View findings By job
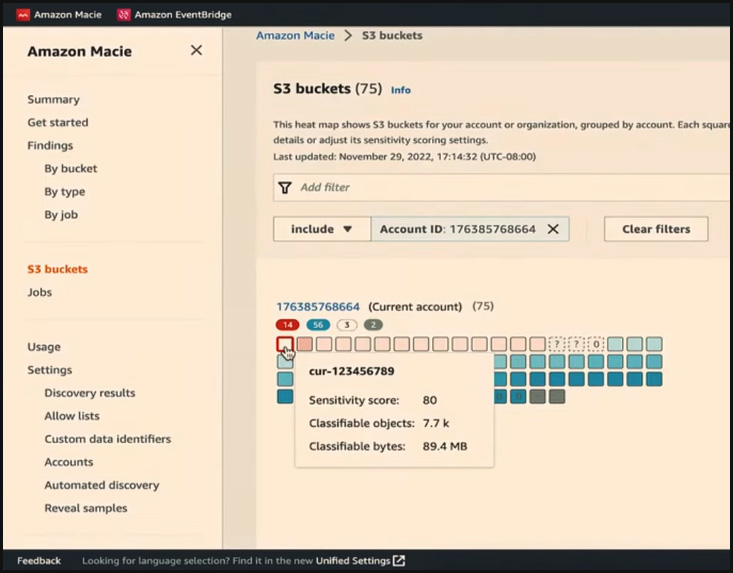733x573 pixels. [x=61, y=215]
